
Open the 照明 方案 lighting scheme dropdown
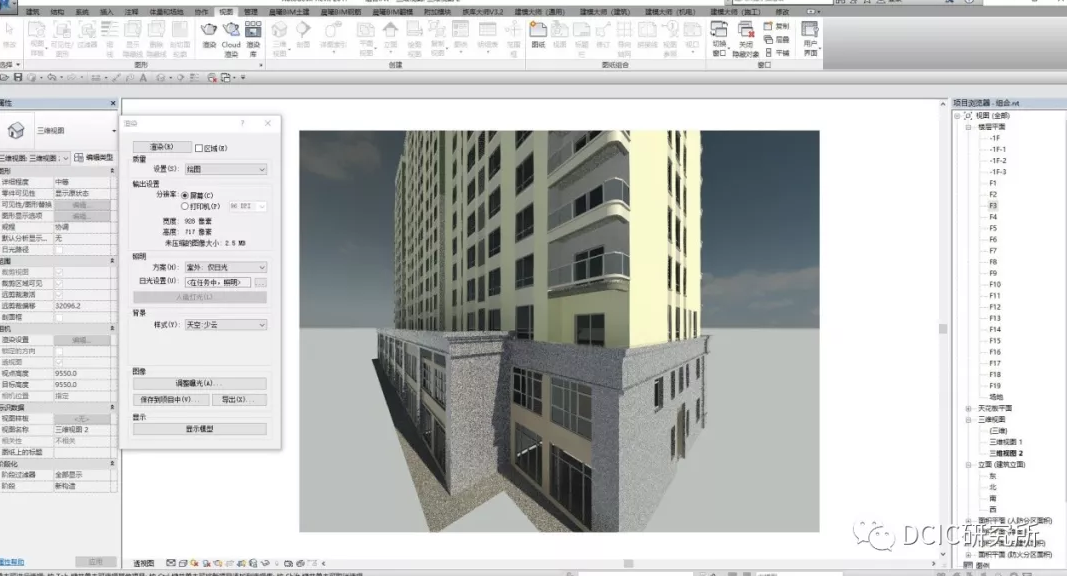(x=225, y=267)
